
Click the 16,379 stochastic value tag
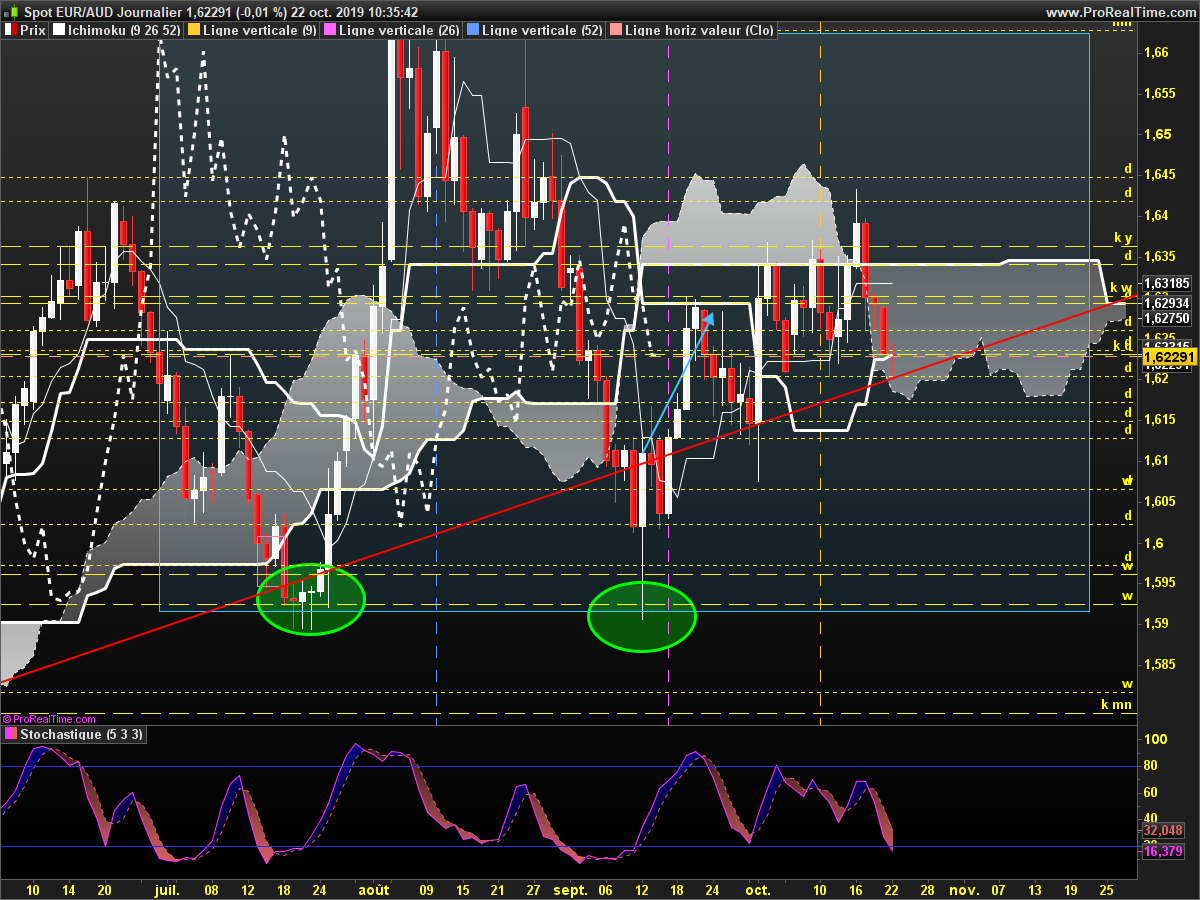click(1163, 851)
